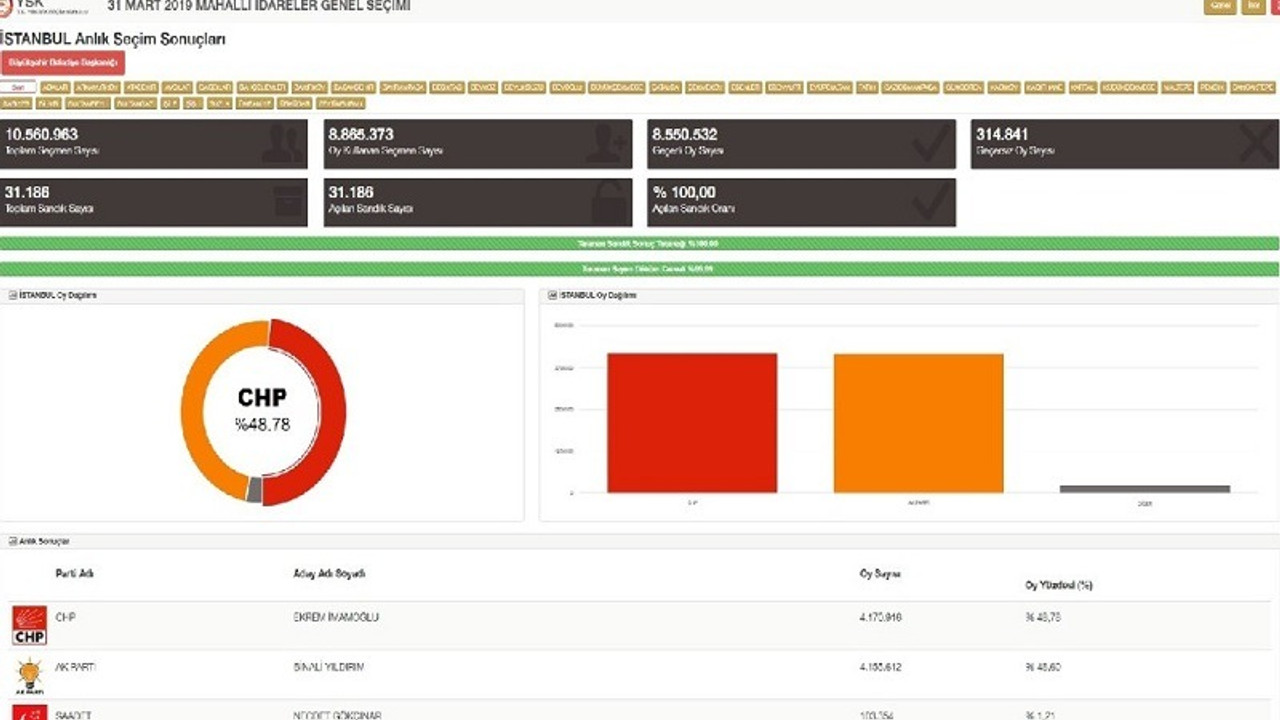Image resolution: width=1280 pixels, height=720 pixels.
Task: Open the Büyükşehir Belediye Başkanlığı red button
Action: pyautogui.click(x=62, y=63)
